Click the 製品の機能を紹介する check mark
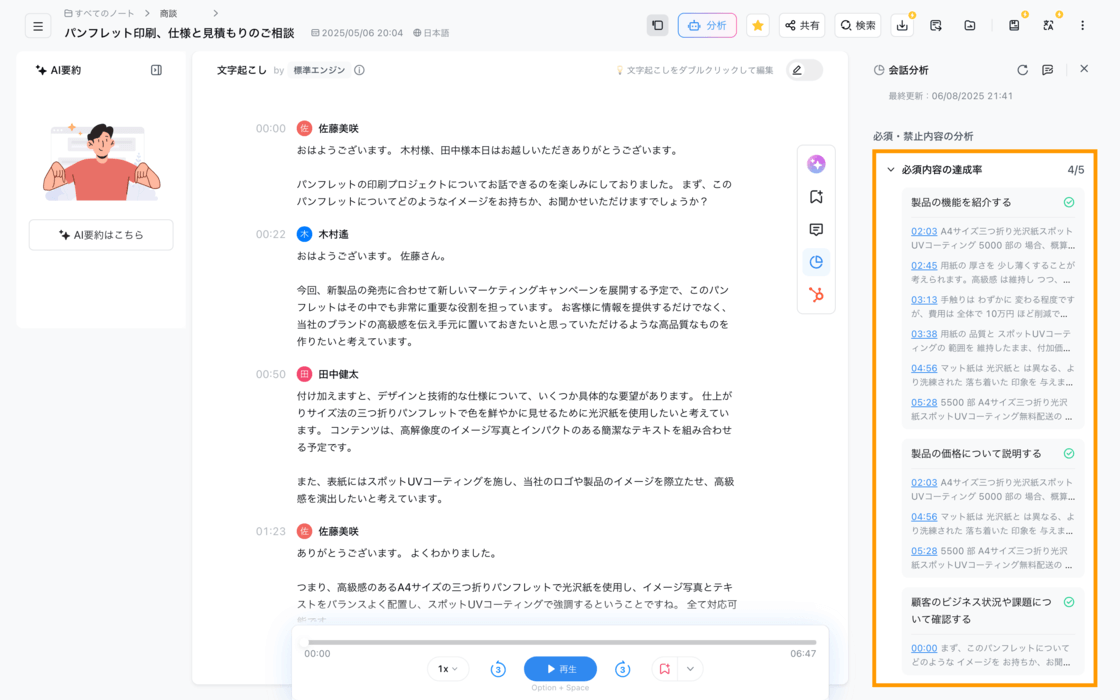The height and width of the screenshot is (700, 1120). 1069,203
